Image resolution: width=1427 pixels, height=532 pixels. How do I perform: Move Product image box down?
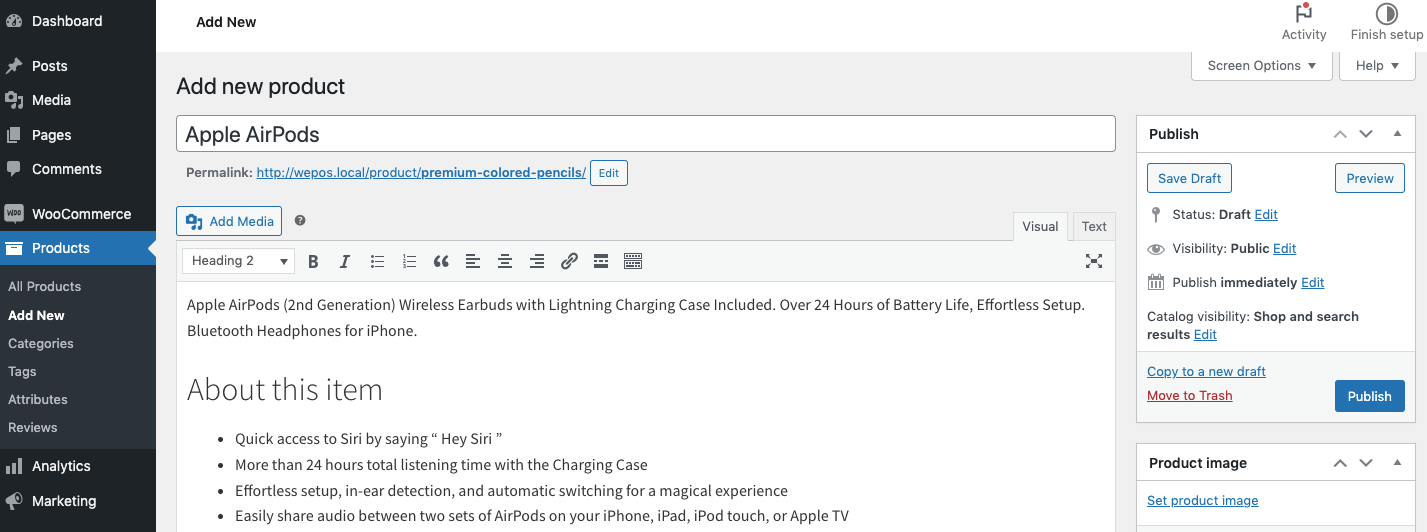[1366, 463]
